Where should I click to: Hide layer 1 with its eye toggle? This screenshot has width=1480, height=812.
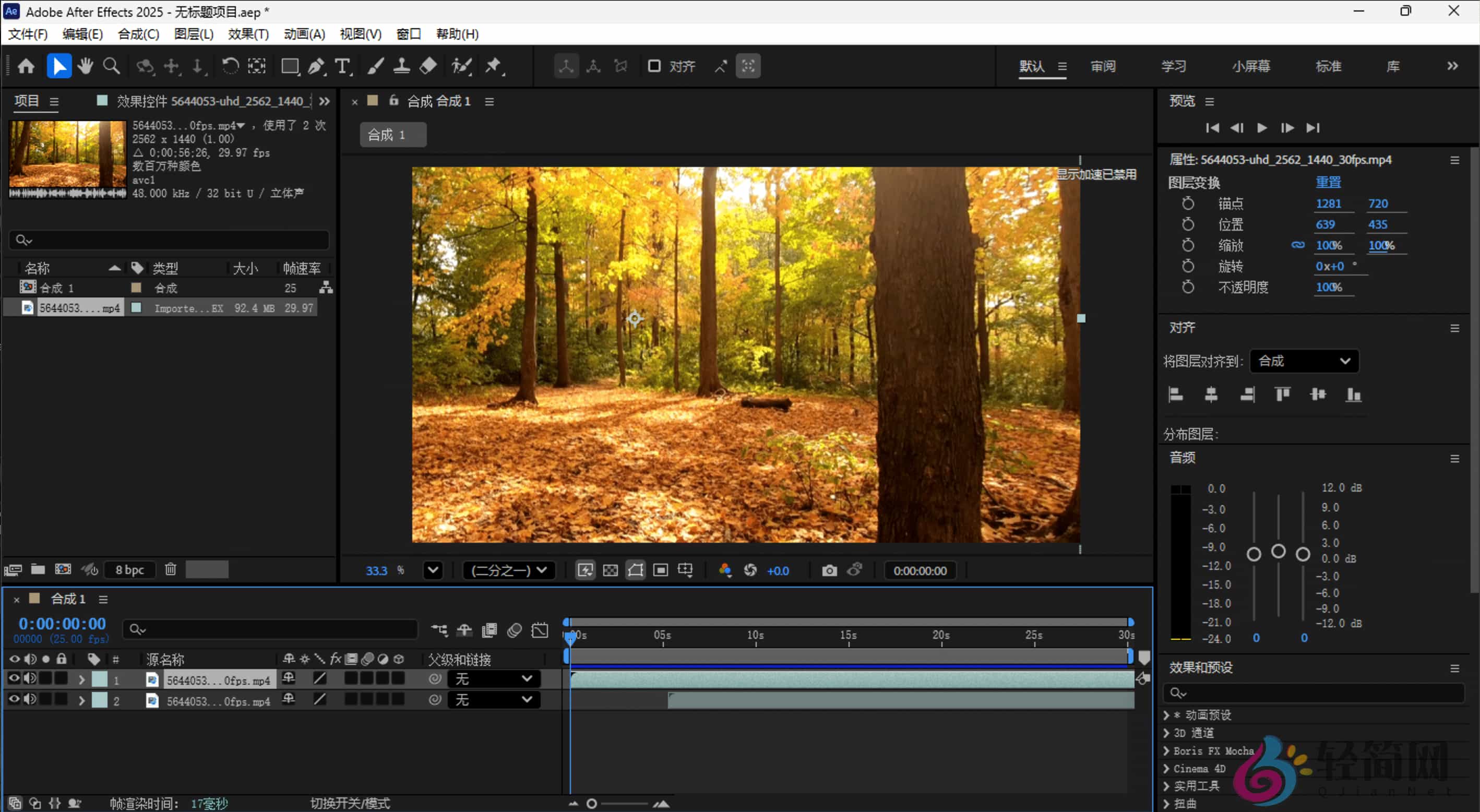click(15, 679)
